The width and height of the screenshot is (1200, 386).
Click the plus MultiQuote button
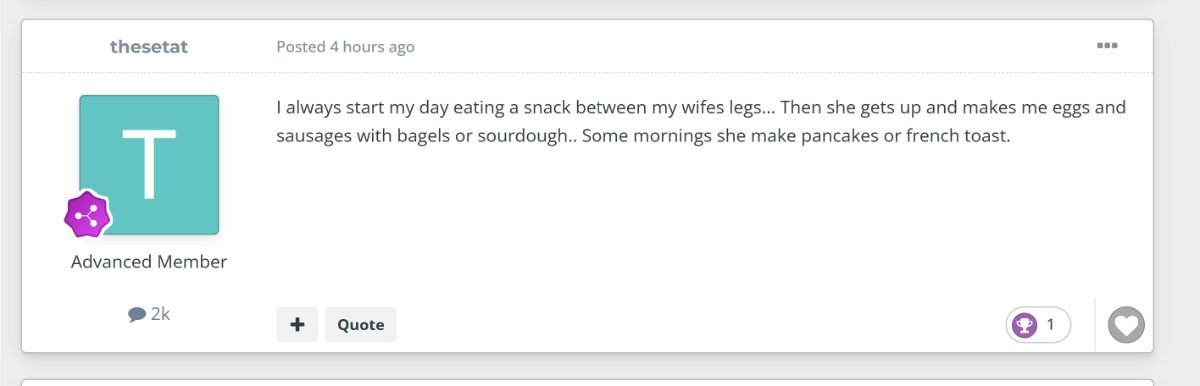tap(297, 325)
